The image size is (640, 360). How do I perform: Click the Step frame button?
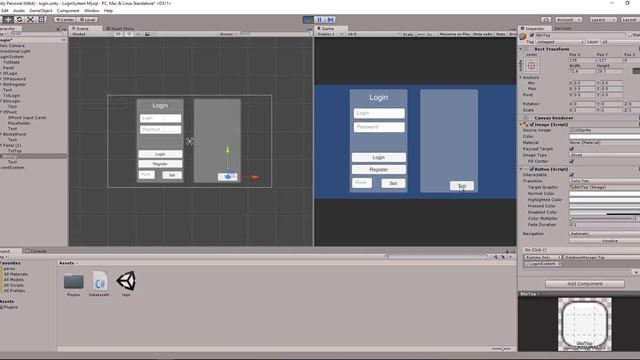point(330,20)
